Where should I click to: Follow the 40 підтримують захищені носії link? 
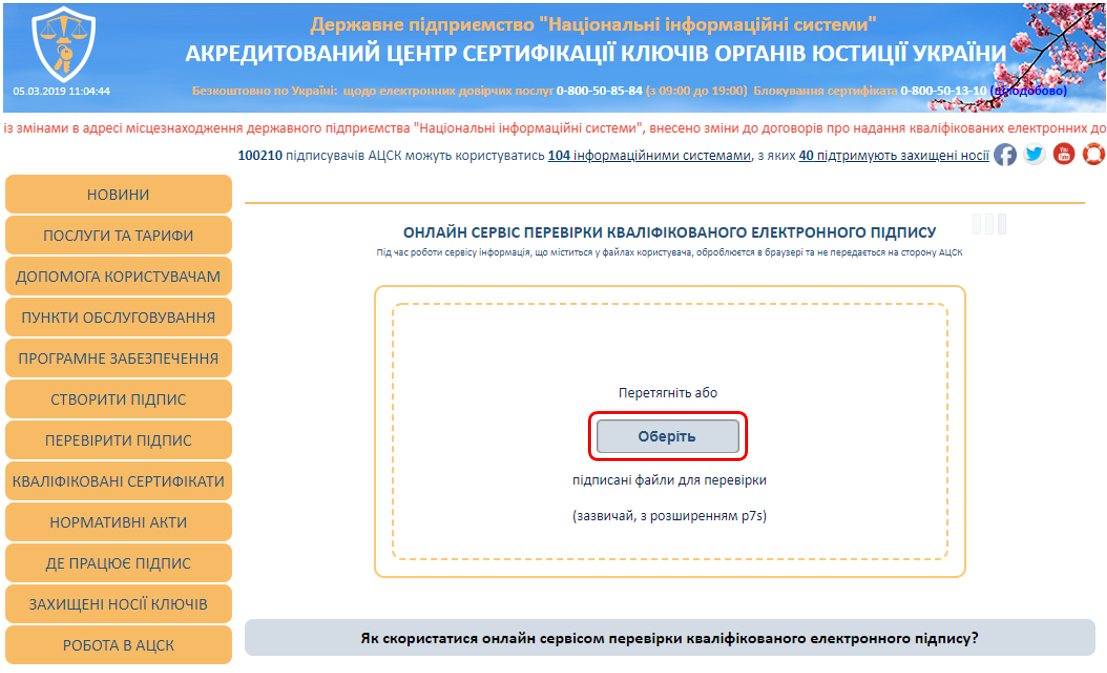tap(894, 156)
